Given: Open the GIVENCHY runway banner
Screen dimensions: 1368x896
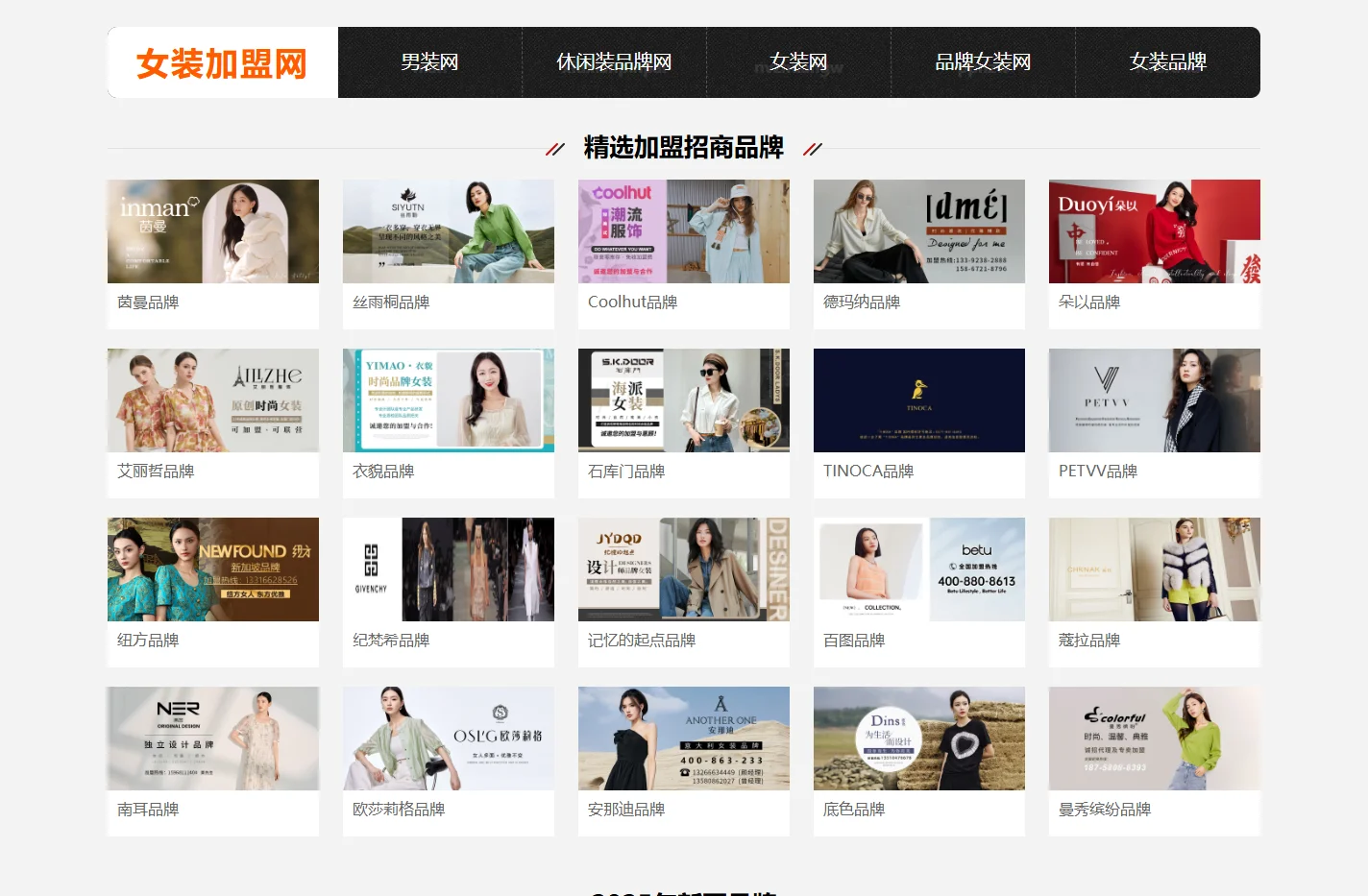Looking at the screenshot, I should [x=449, y=569].
